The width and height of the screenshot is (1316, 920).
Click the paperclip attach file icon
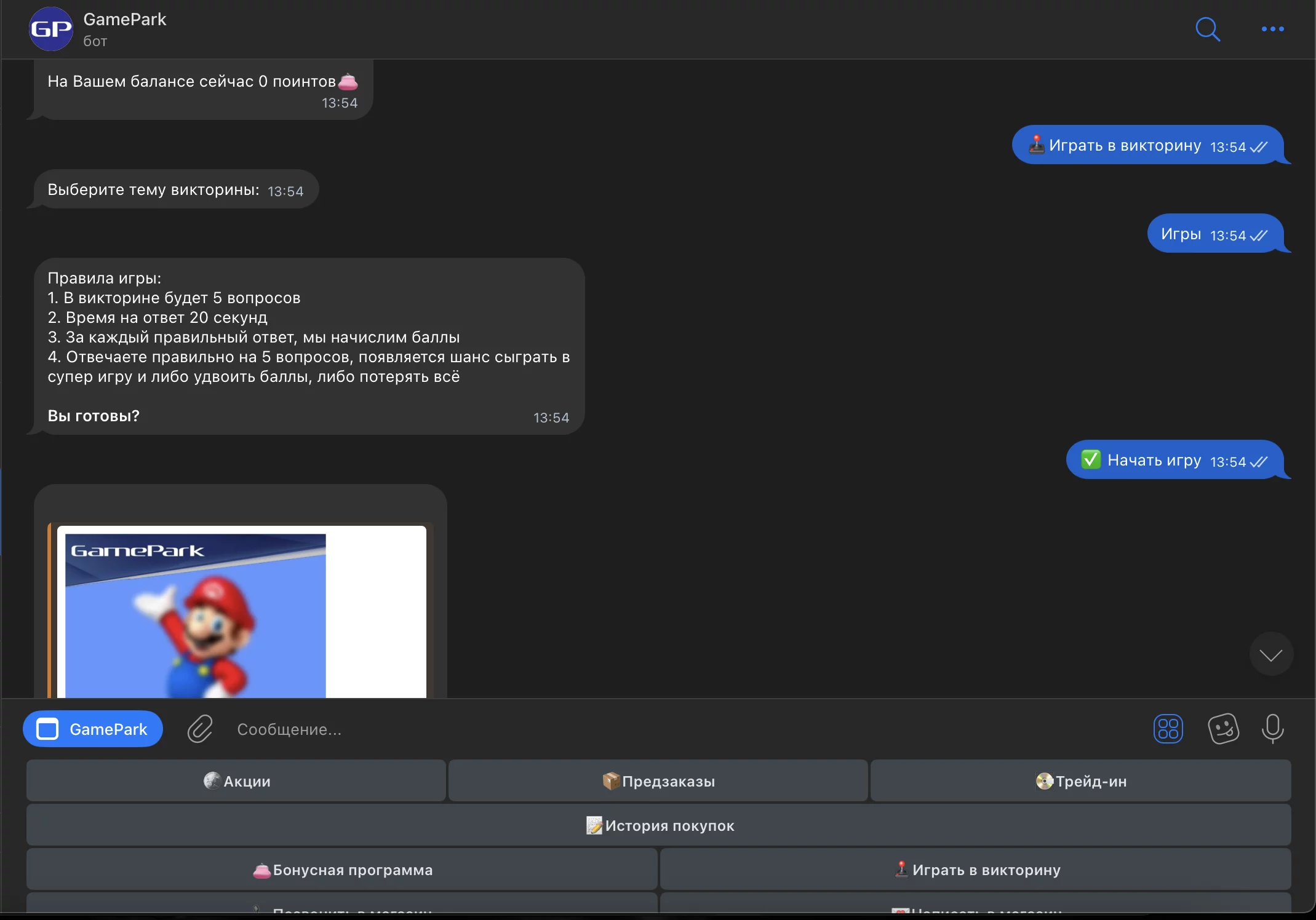pos(200,729)
